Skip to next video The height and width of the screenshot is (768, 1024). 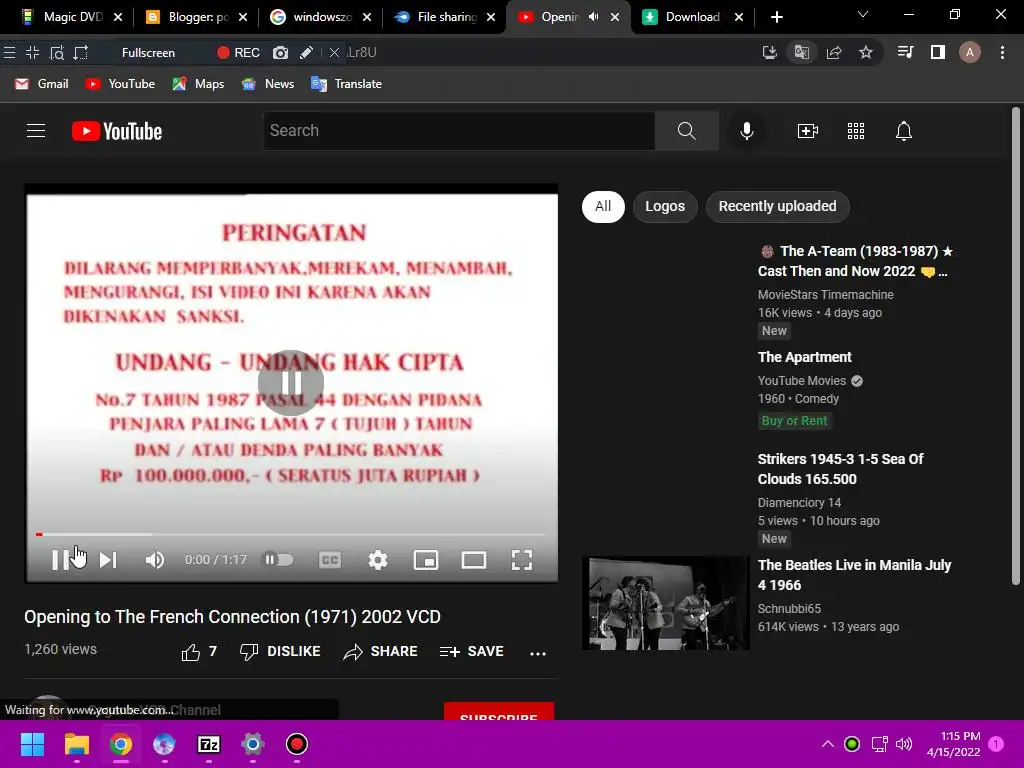tap(108, 560)
